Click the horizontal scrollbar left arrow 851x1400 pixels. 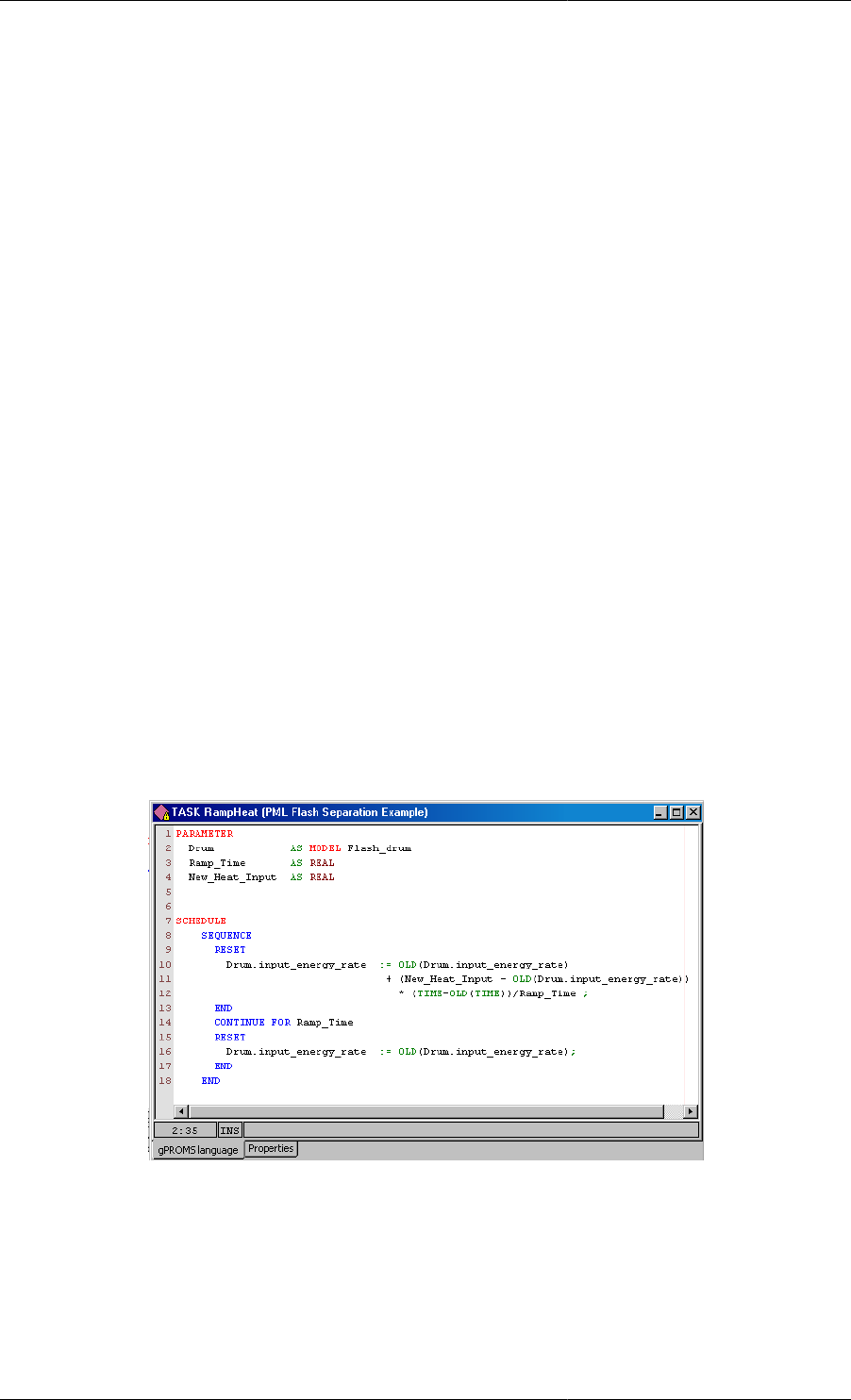pos(182,1111)
